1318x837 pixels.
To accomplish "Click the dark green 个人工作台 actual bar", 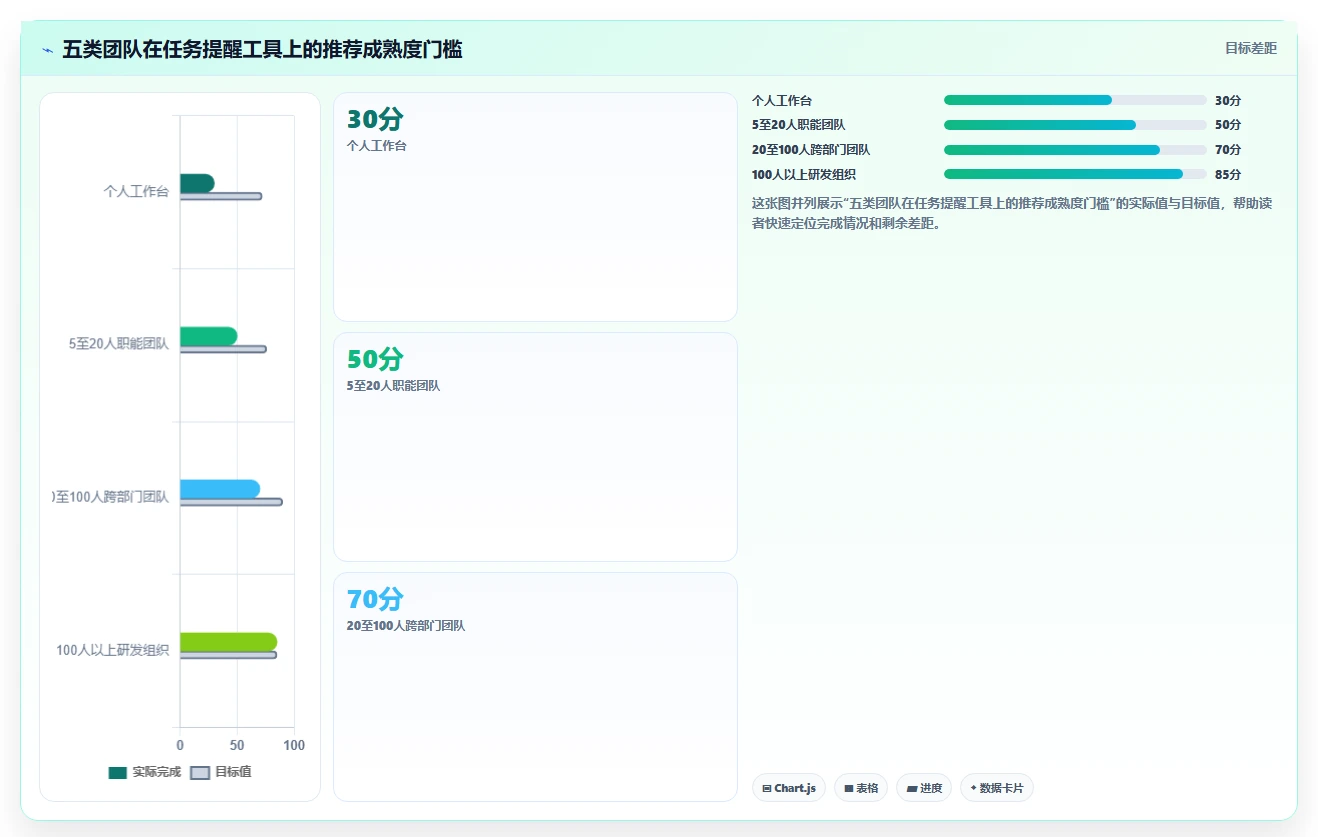I will [x=197, y=183].
